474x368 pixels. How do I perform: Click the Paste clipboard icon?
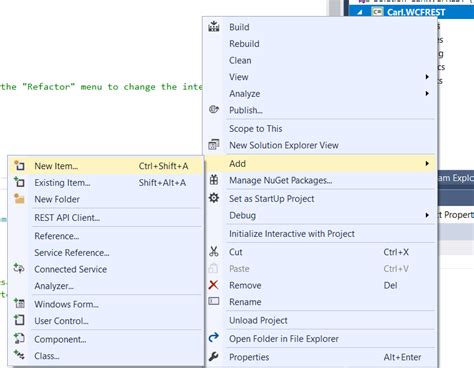[x=214, y=268]
